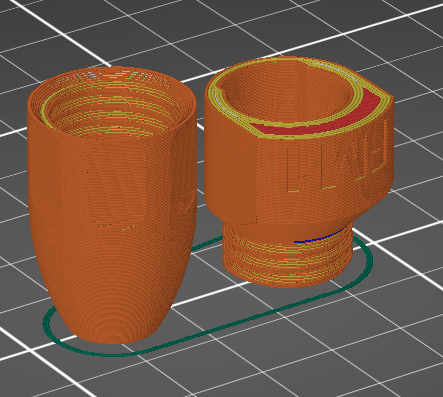Click the blue line segment above the threads

(x=321, y=236)
